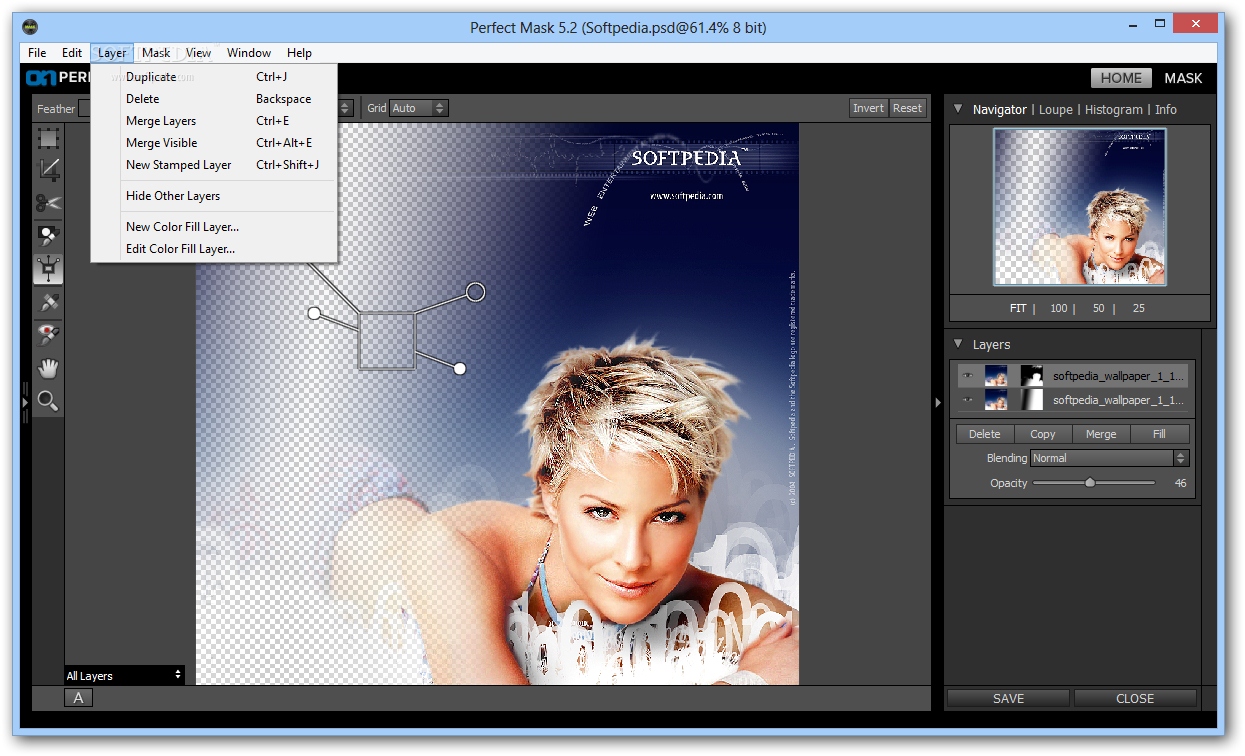Choose Edit Color Fill Layer...
This screenshot has width=1245, height=756.
214,249
